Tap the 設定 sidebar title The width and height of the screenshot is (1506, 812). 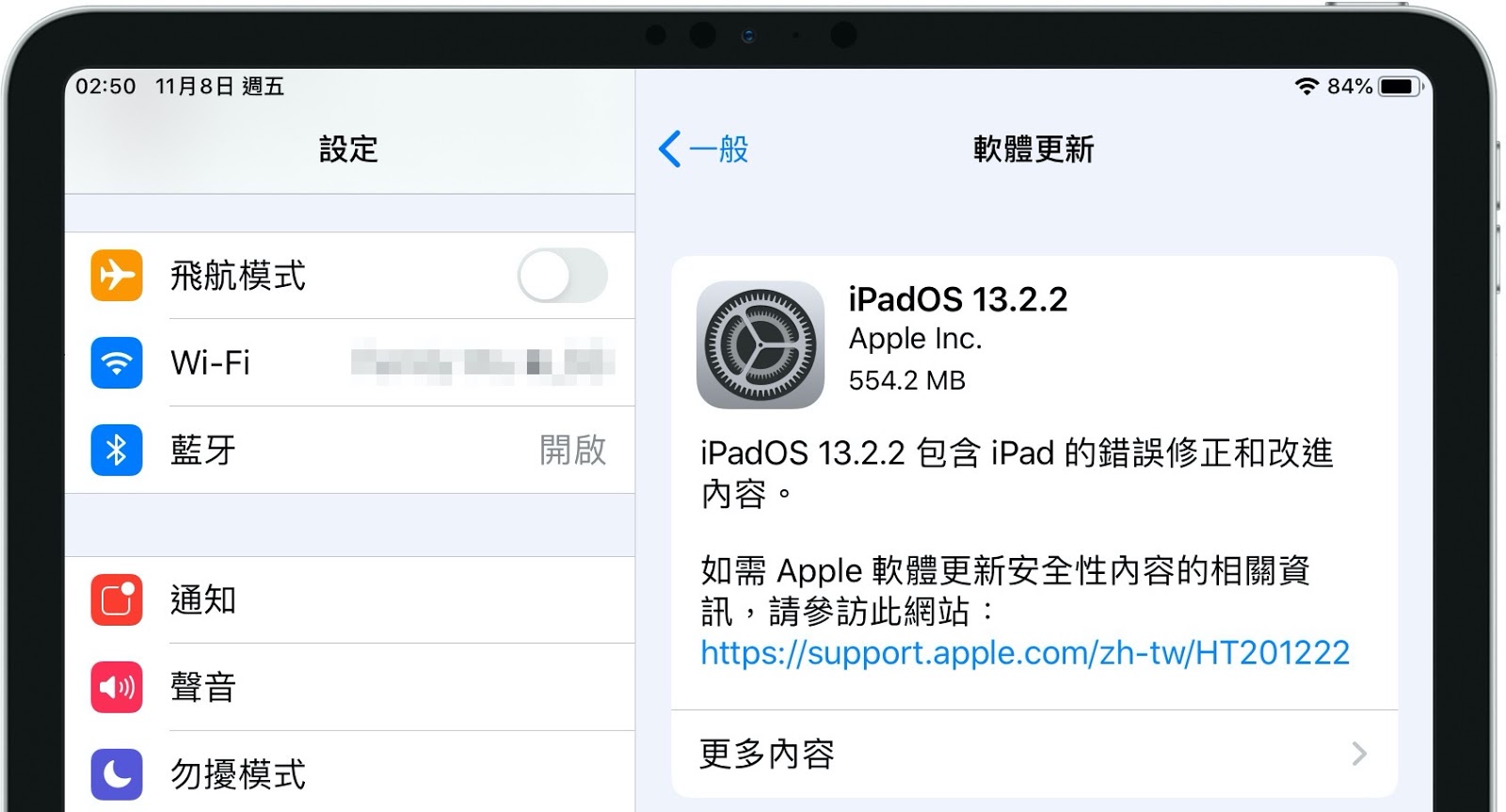coord(348,149)
